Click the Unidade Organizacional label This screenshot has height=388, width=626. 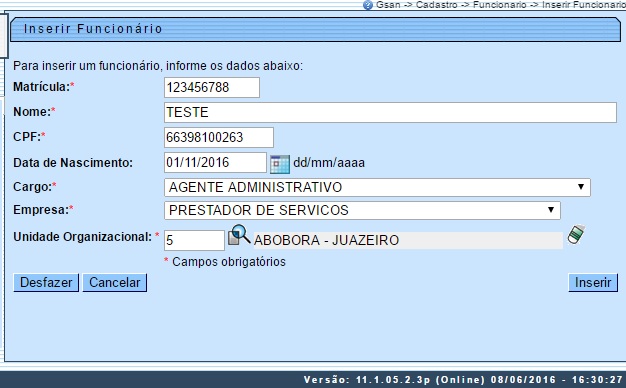click(83, 237)
